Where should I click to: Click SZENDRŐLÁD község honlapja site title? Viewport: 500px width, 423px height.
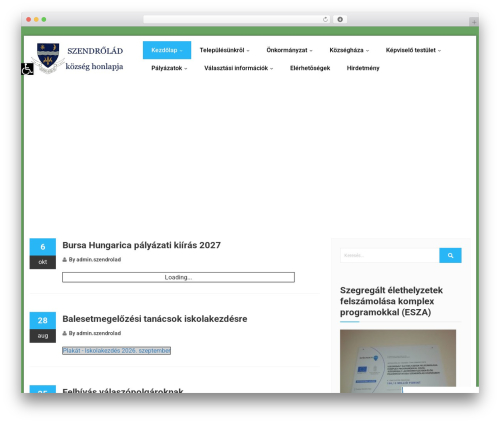point(95,59)
